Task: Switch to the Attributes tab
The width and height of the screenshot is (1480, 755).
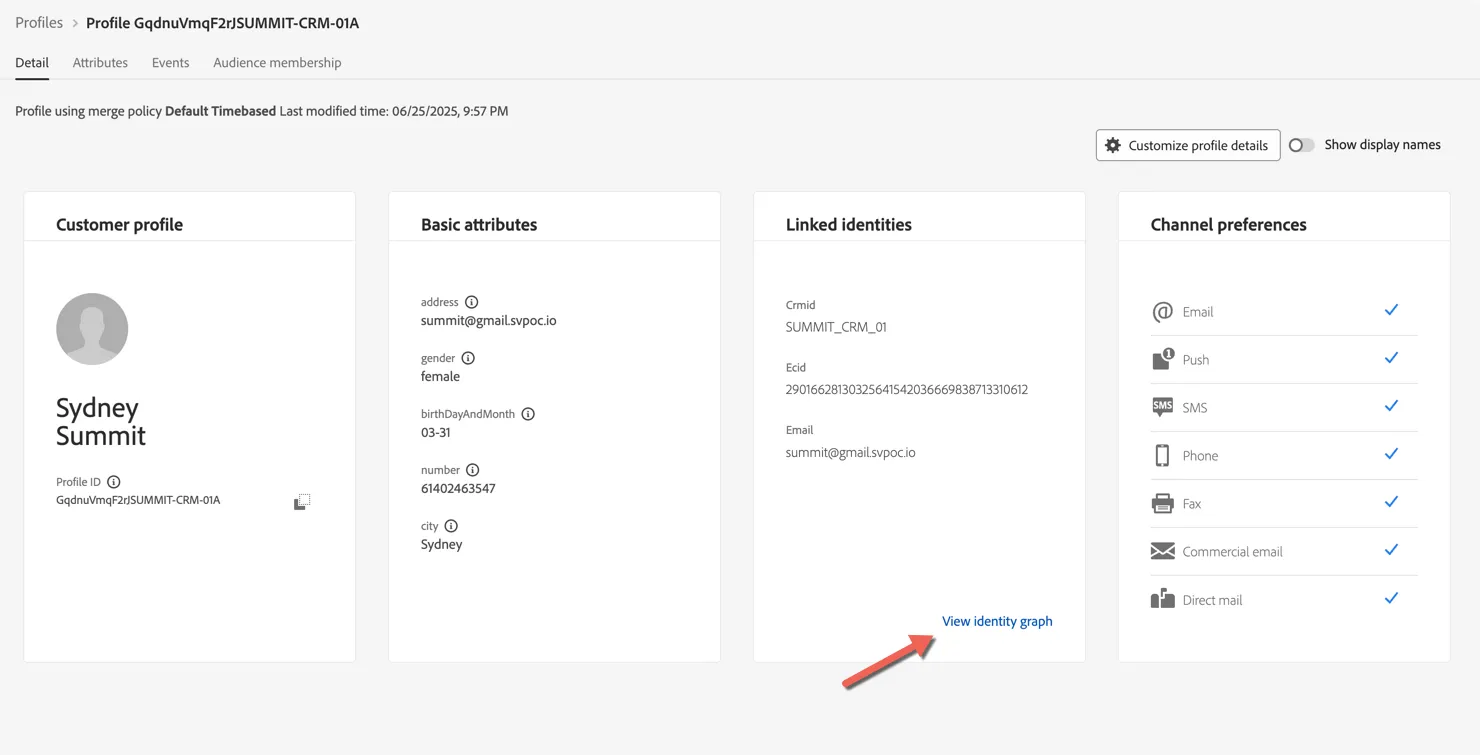Action: click(x=100, y=62)
